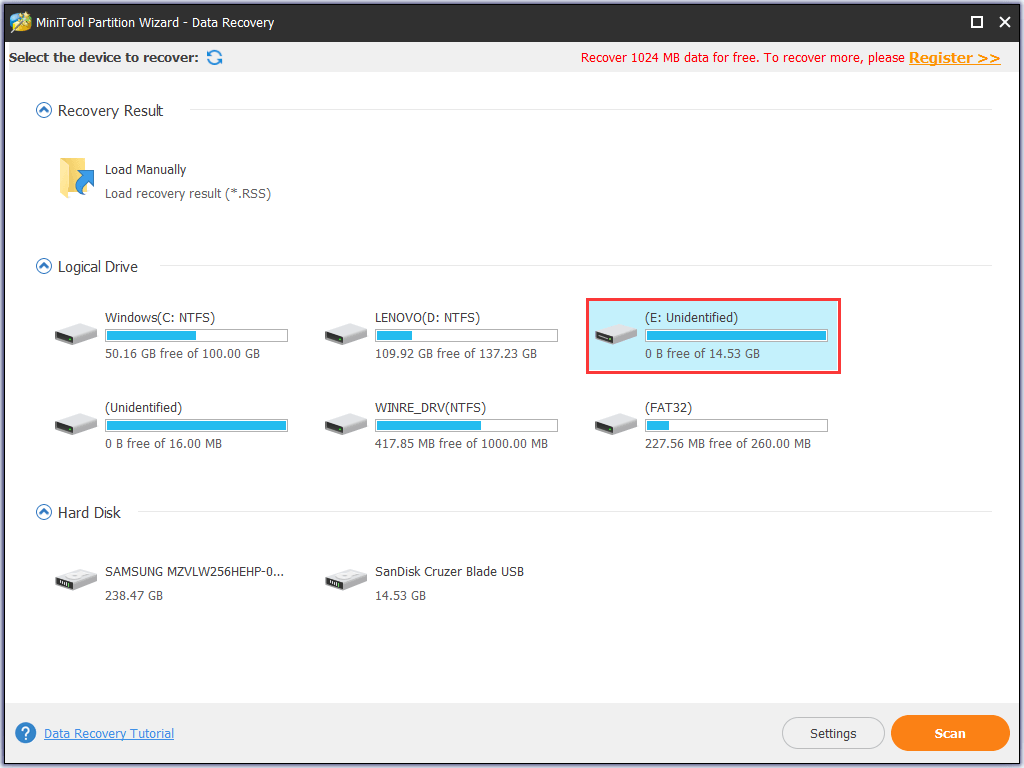Click the 'WINRE_DRV(NTFS)' label
1024x768 pixels.
[x=430, y=408]
